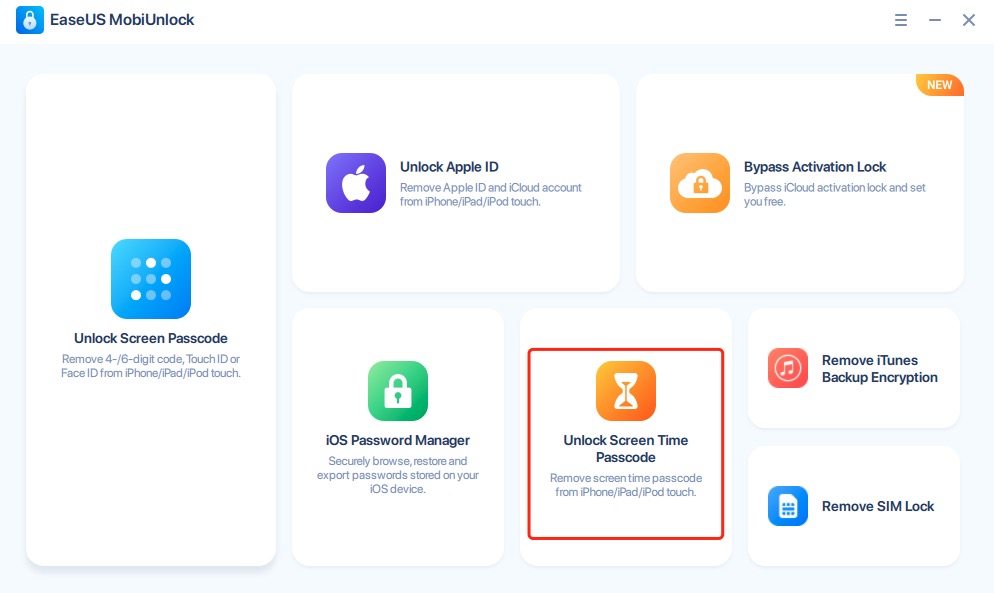Viewport: 994px width, 593px height.
Task: Click 'Remove 4-/6-digit code, Touch ID' description
Action: coord(151,366)
